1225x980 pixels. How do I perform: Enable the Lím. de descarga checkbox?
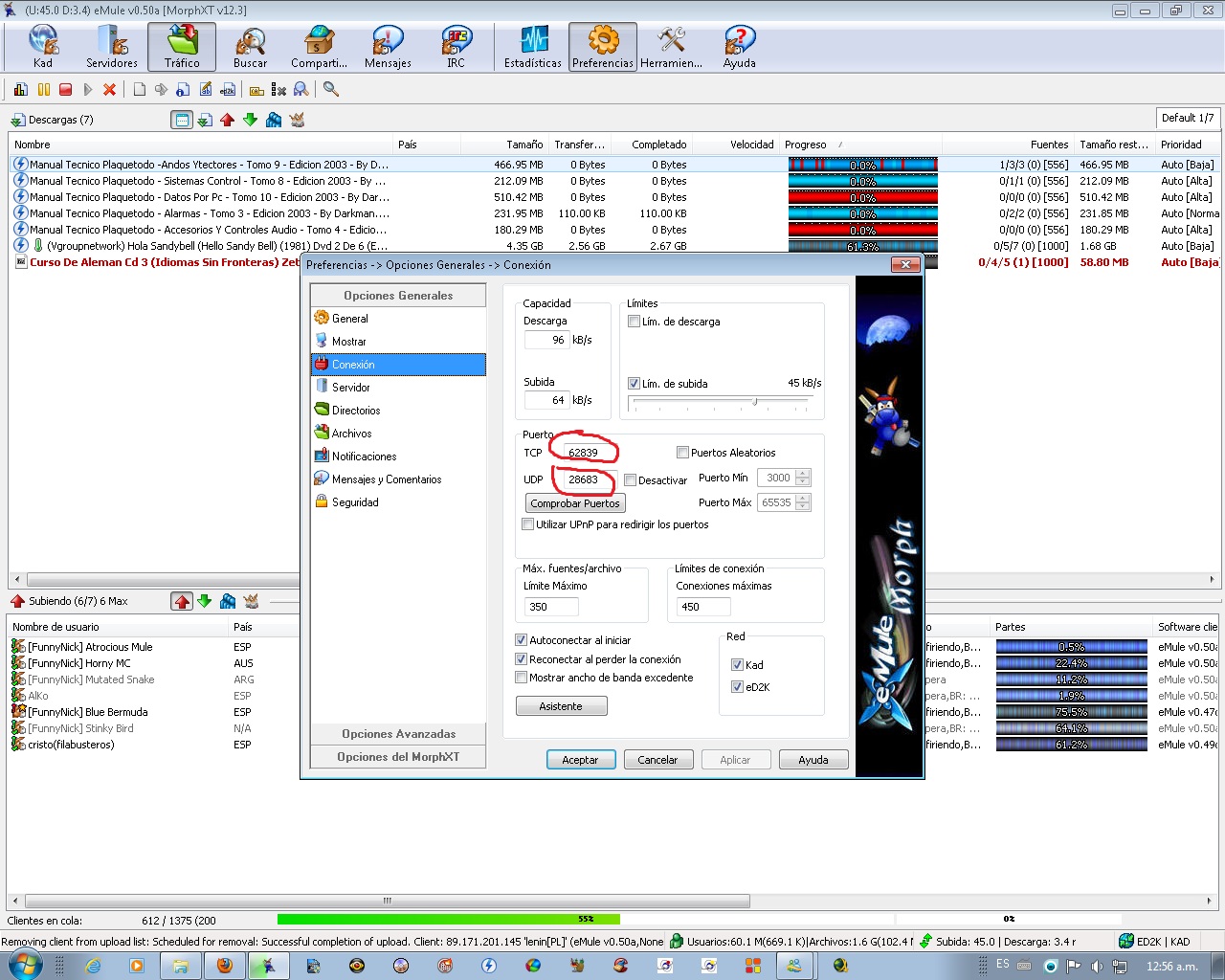tap(634, 322)
